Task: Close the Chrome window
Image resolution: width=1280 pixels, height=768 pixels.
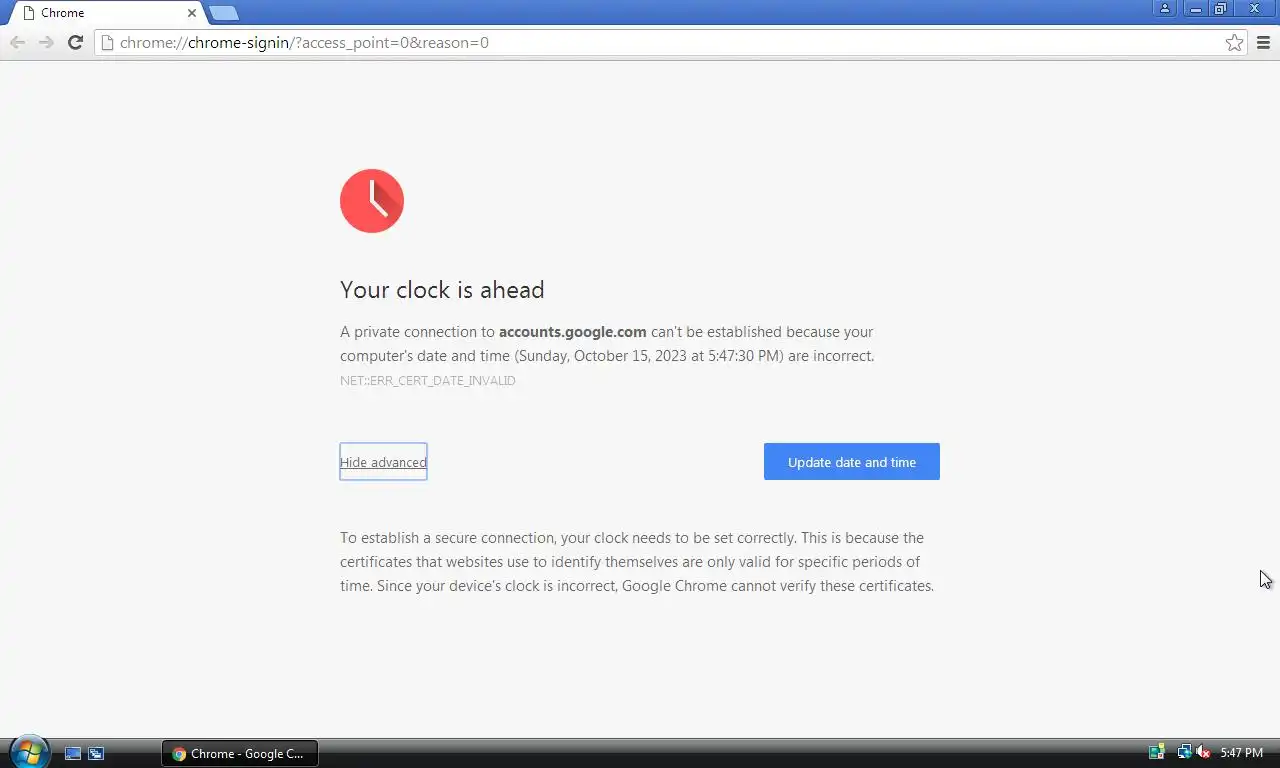Action: click(1255, 9)
